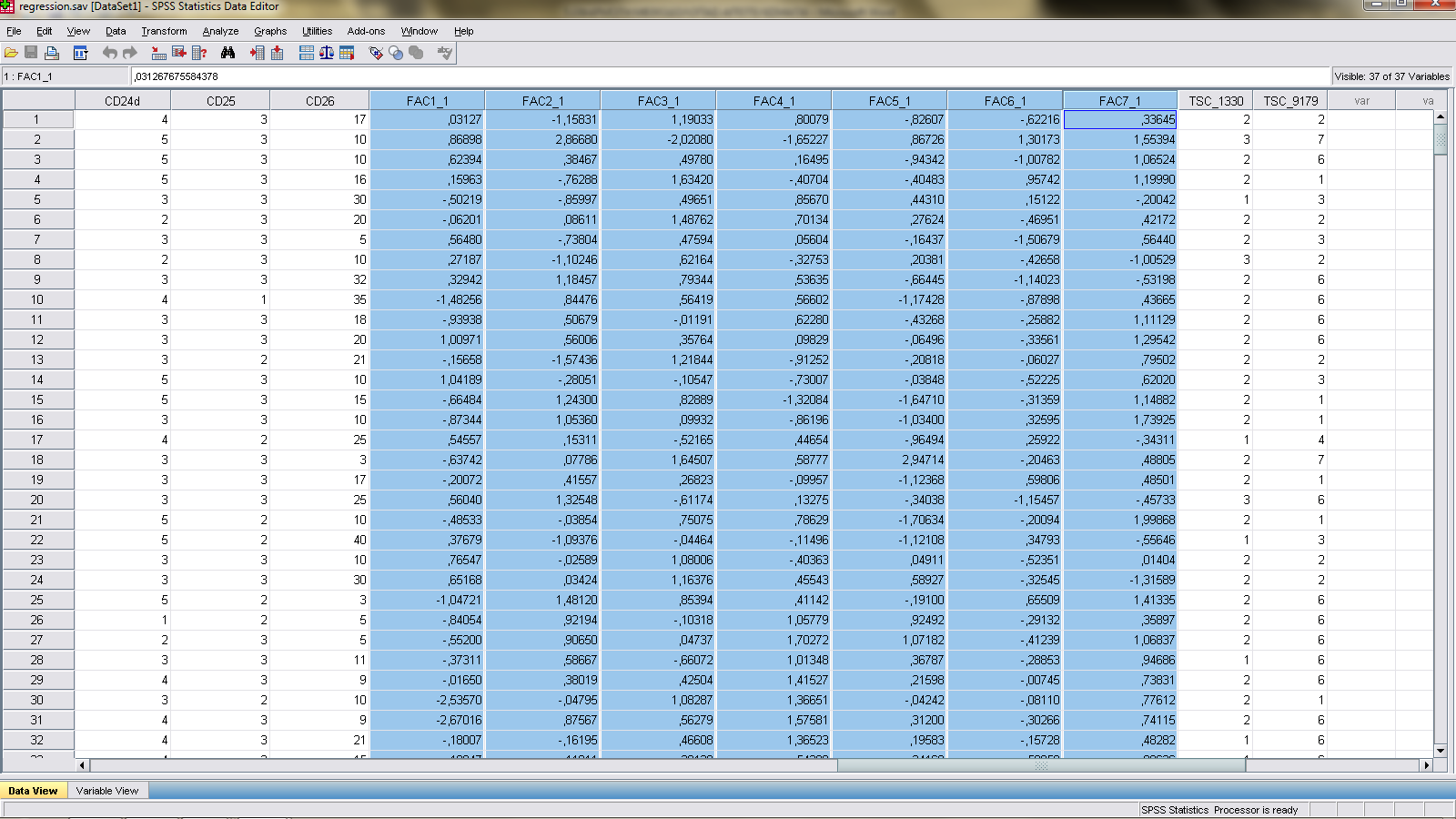
Task: Open the Graphs menu
Action: (270, 31)
